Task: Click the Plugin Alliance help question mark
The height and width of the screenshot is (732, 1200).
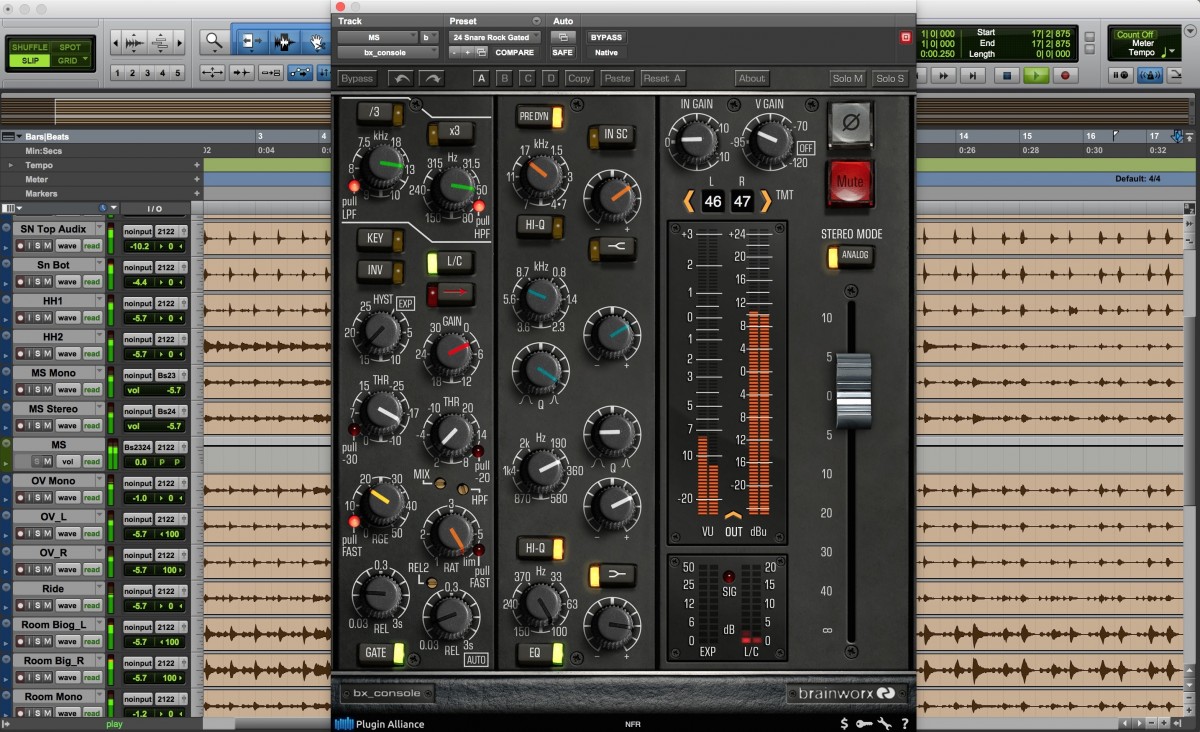Action: click(904, 724)
